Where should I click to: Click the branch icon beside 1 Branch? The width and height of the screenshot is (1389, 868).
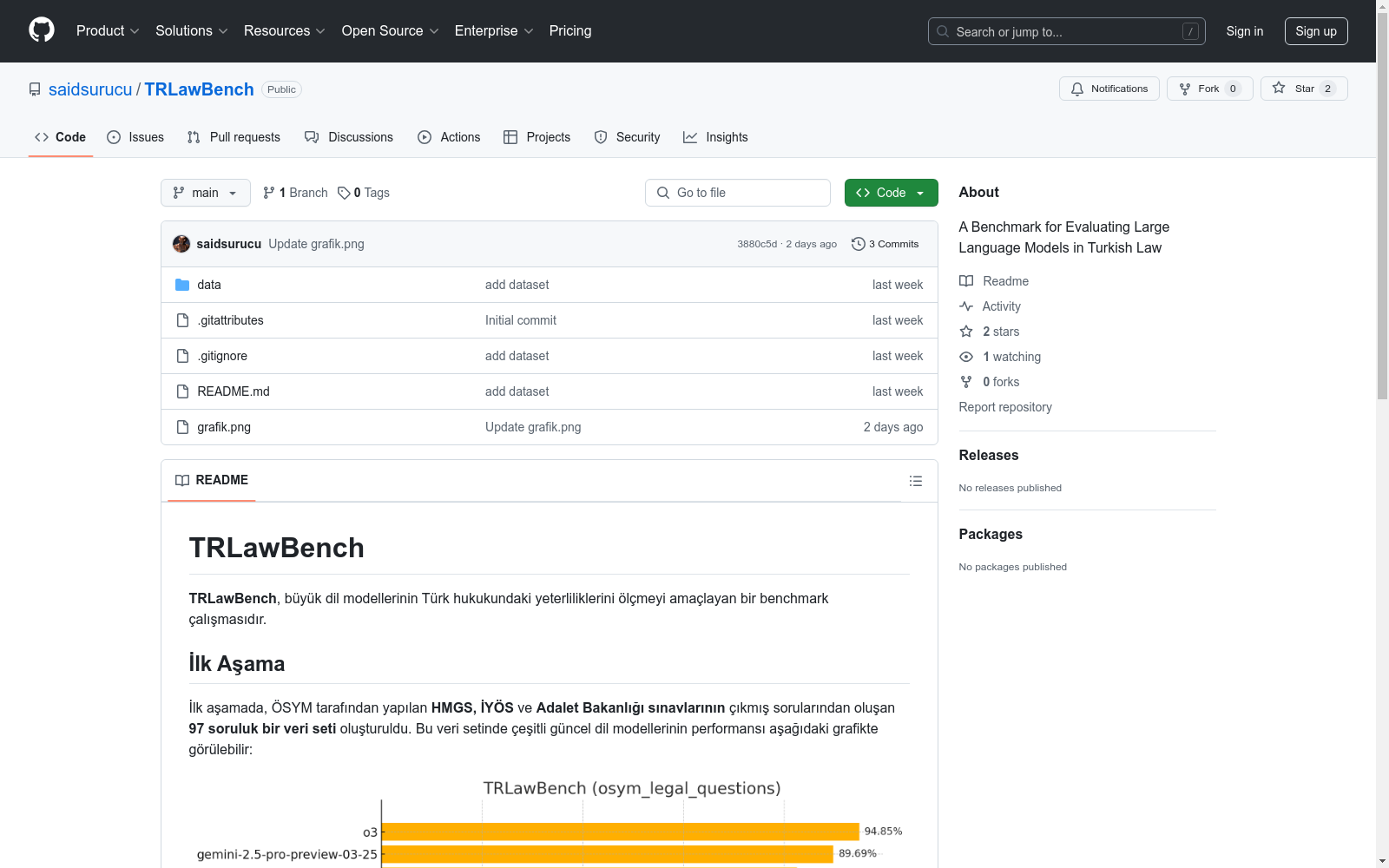point(269,193)
